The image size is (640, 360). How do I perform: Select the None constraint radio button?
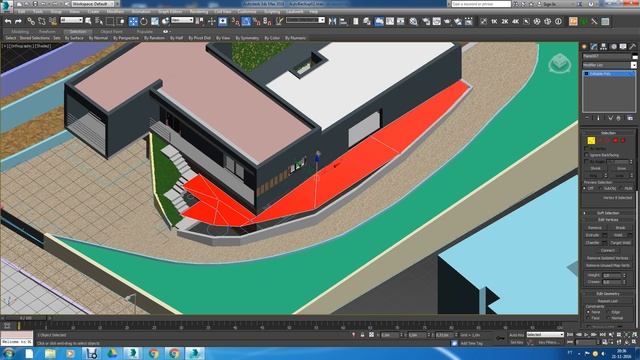[x=588, y=312]
